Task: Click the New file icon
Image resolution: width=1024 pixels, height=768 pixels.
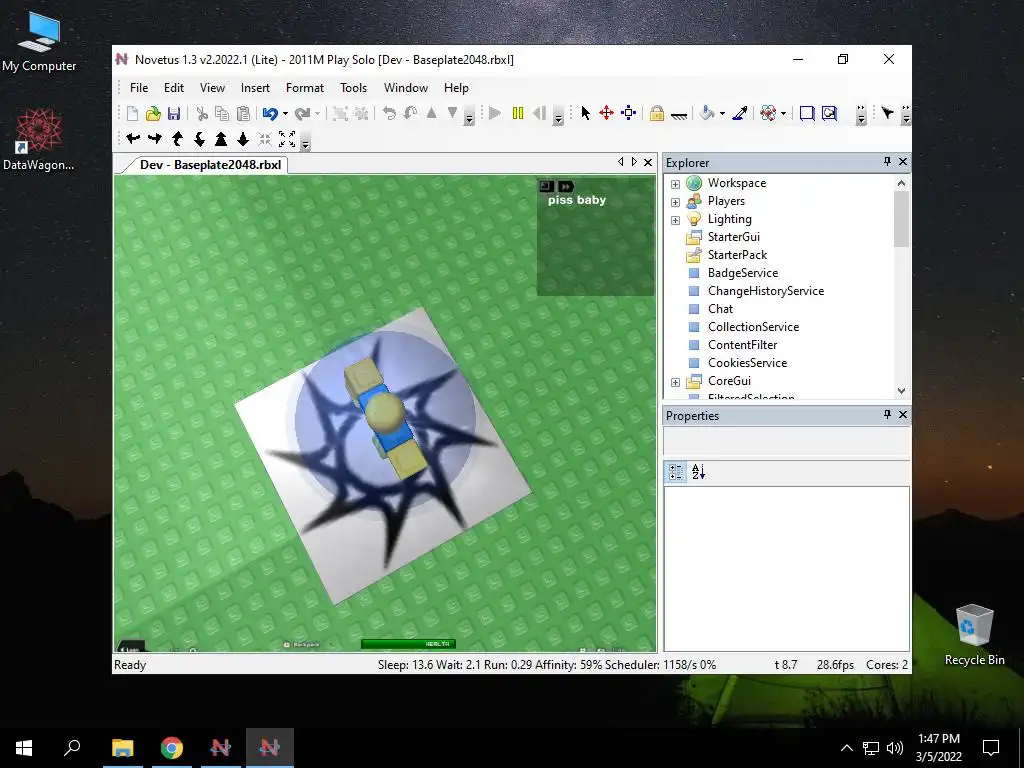Action: (133, 114)
